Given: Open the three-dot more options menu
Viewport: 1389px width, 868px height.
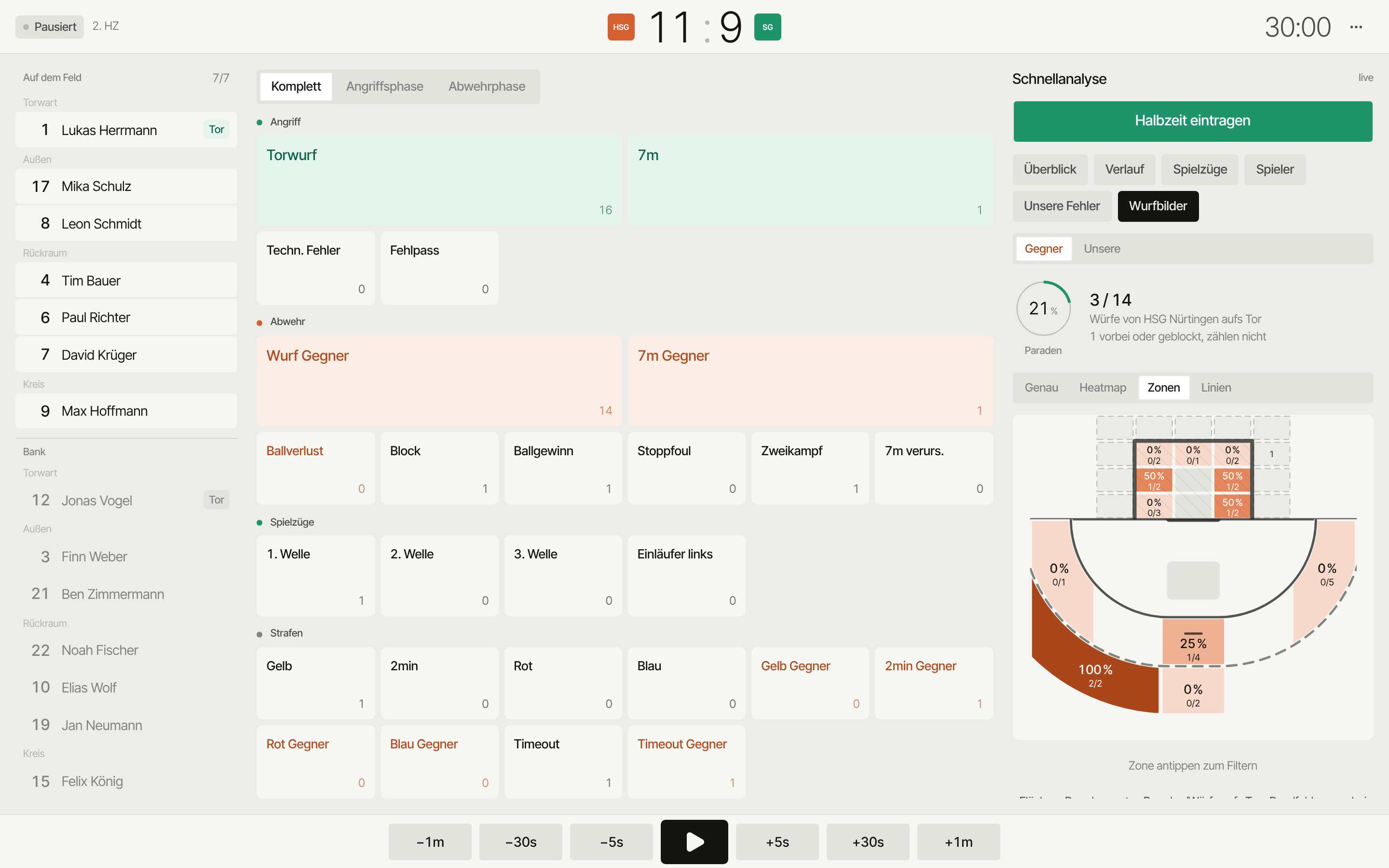Looking at the screenshot, I should coord(1356,27).
